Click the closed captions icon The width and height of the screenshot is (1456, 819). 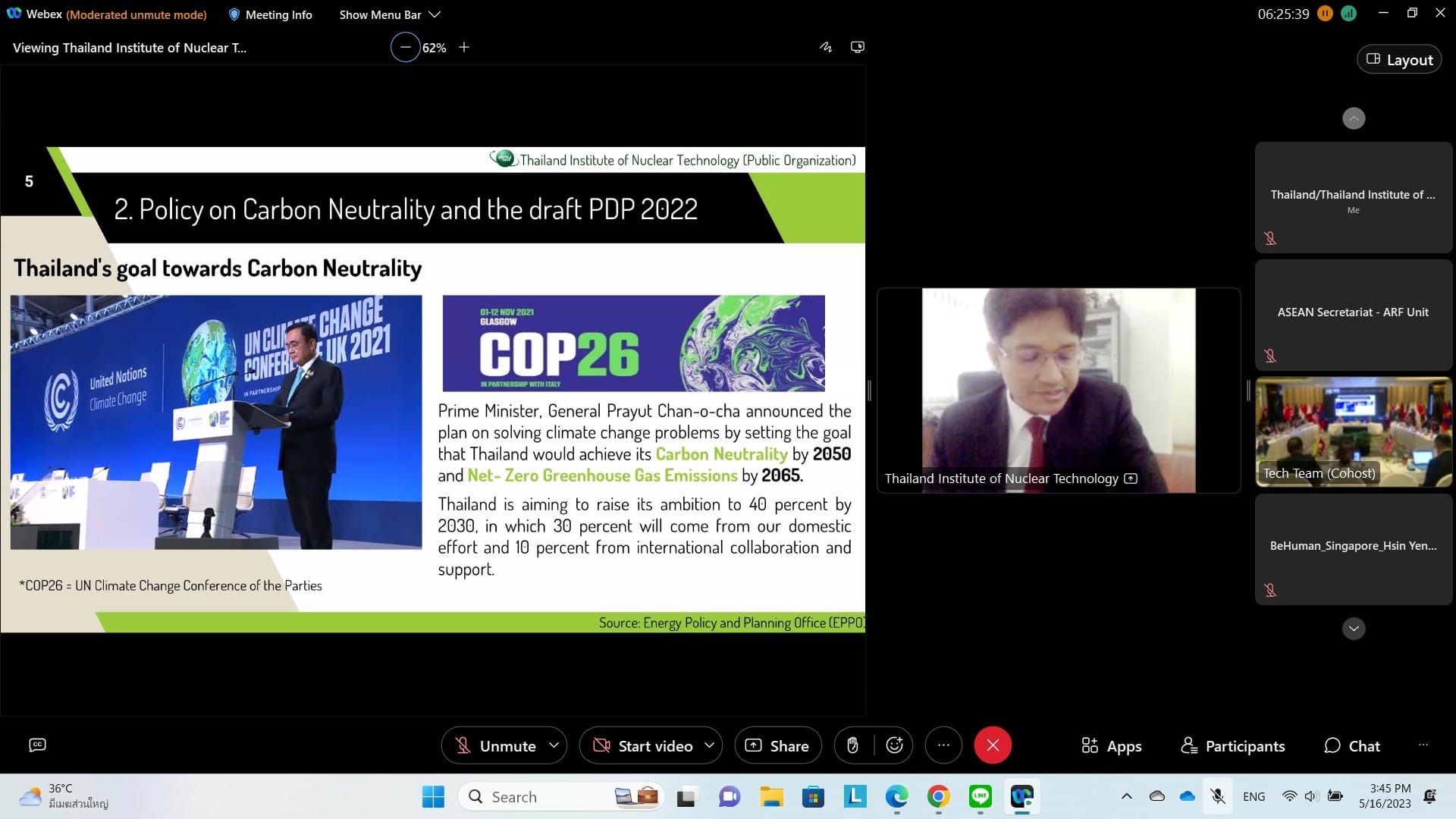37,745
